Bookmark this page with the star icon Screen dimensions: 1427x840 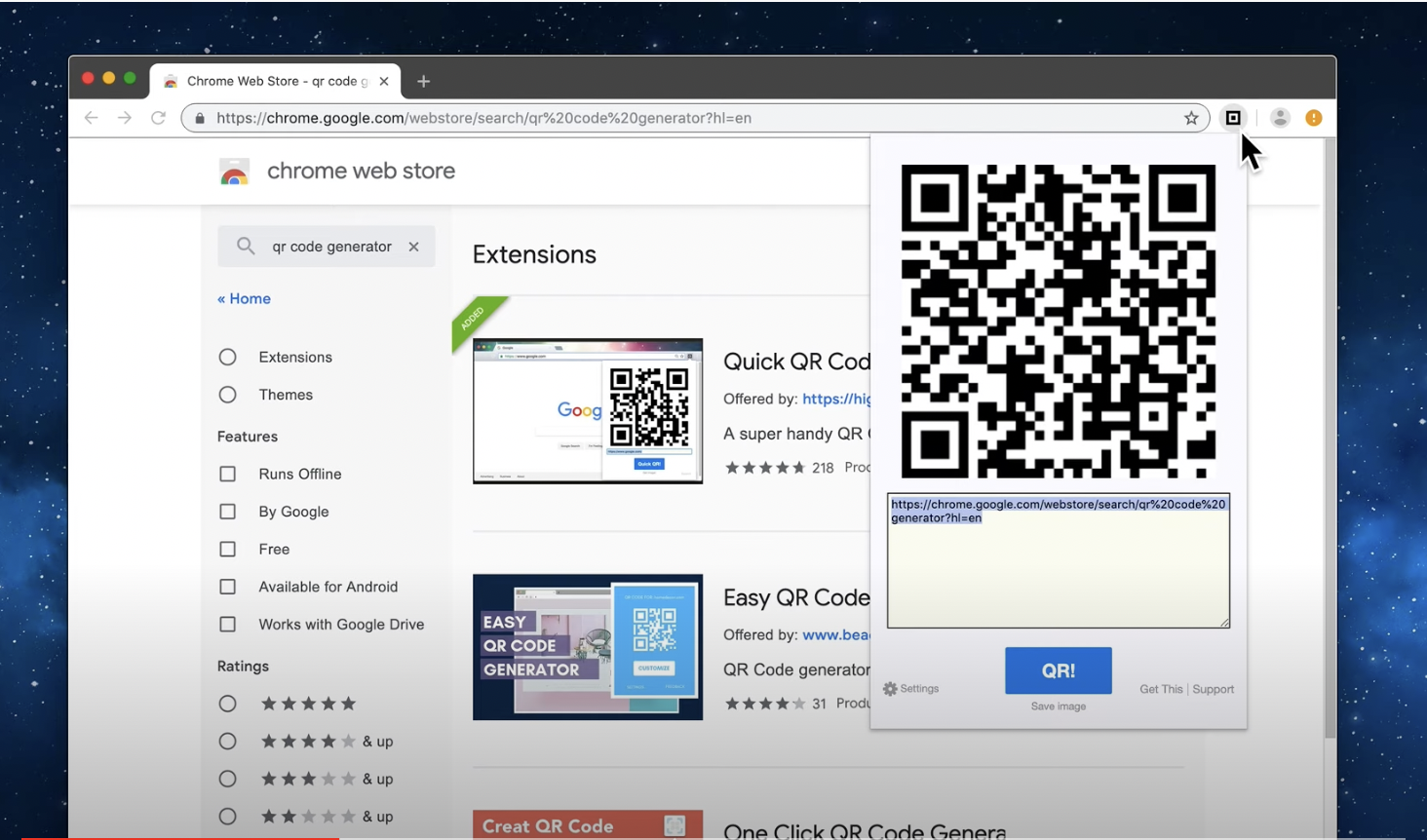point(1191,118)
